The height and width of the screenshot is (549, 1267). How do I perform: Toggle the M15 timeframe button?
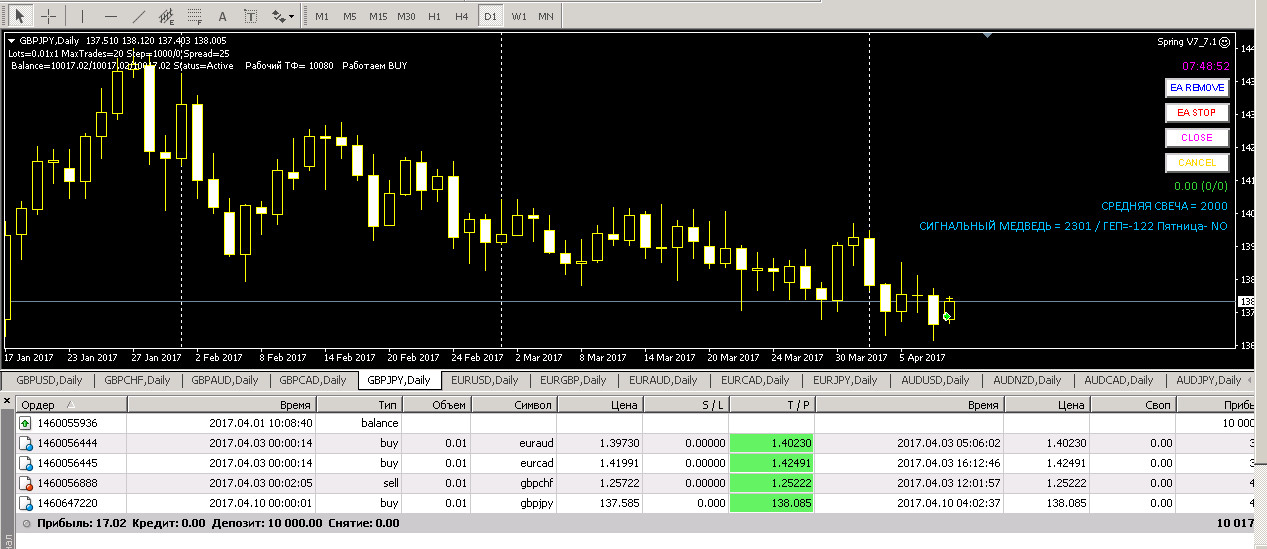point(377,17)
